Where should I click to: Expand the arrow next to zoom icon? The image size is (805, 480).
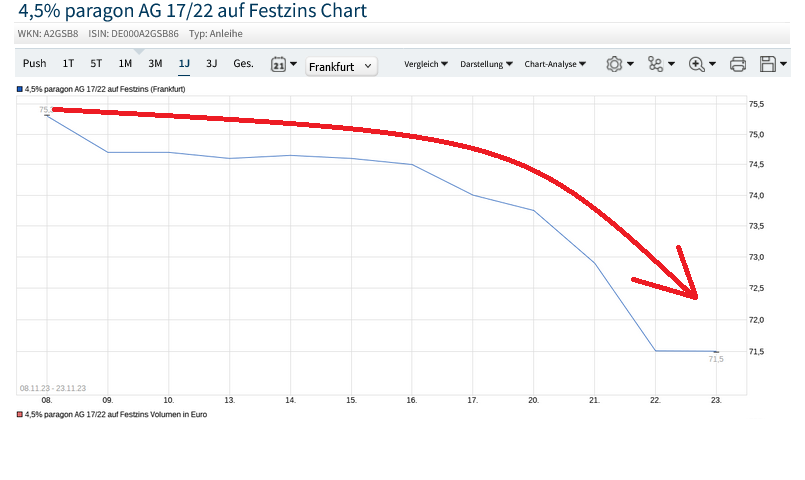[712, 64]
